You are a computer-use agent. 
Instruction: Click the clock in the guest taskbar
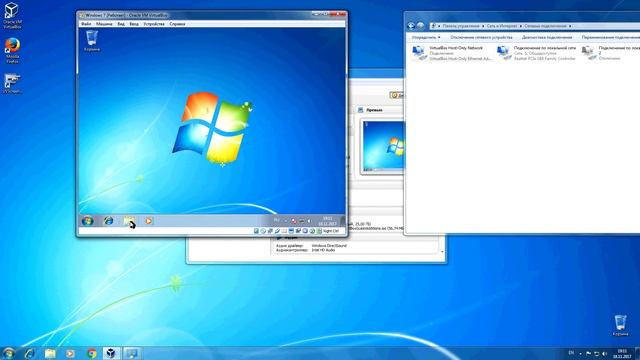click(327, 221)
